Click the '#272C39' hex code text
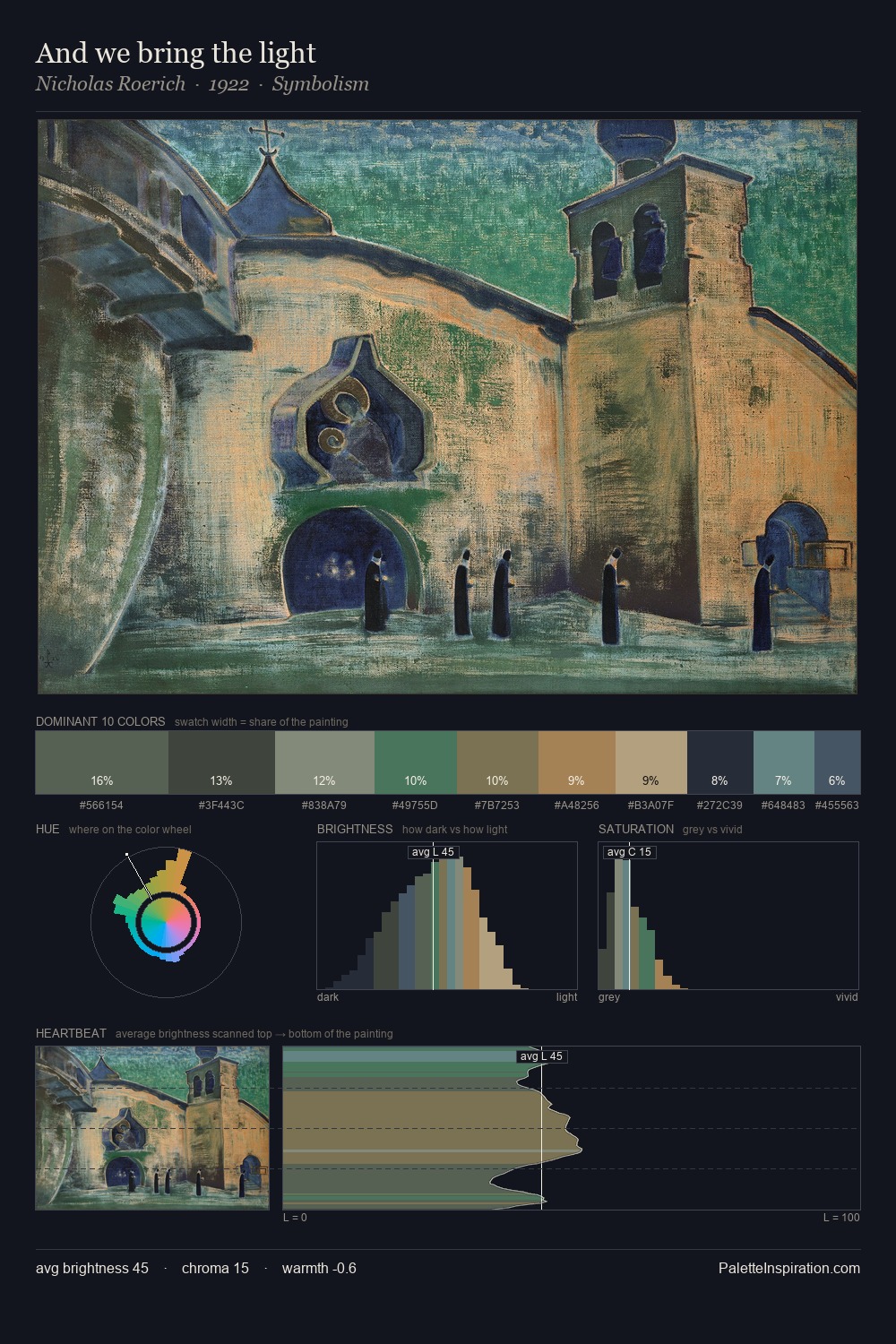896x1344 pixels. click(x=720, y=806)
